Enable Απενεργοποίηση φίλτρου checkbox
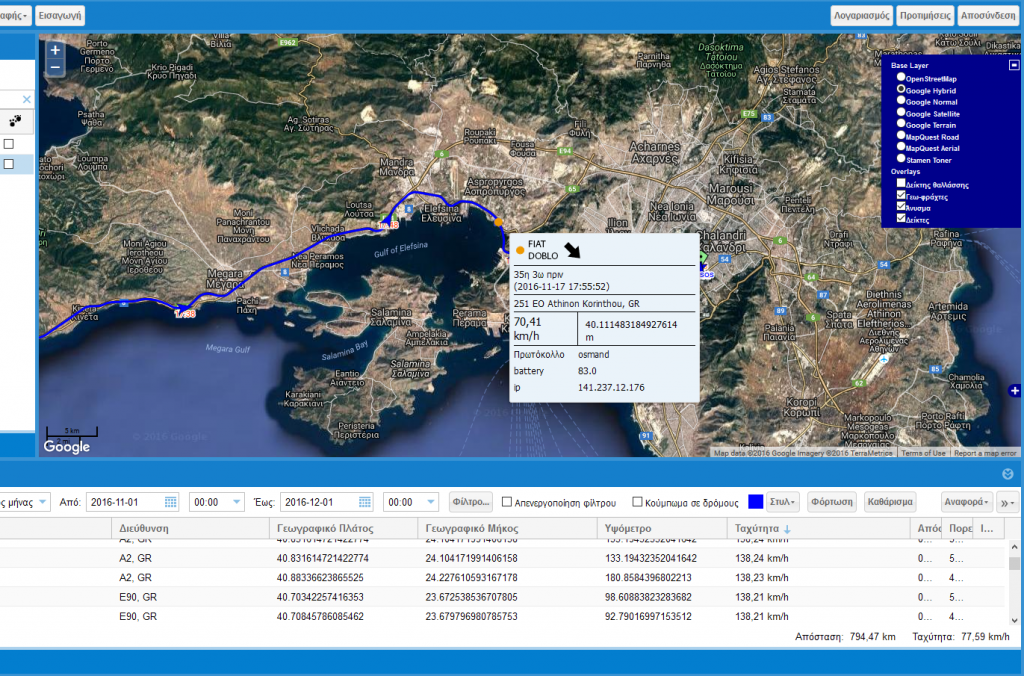The image size is (1024, 676). (x=507, y=502)
